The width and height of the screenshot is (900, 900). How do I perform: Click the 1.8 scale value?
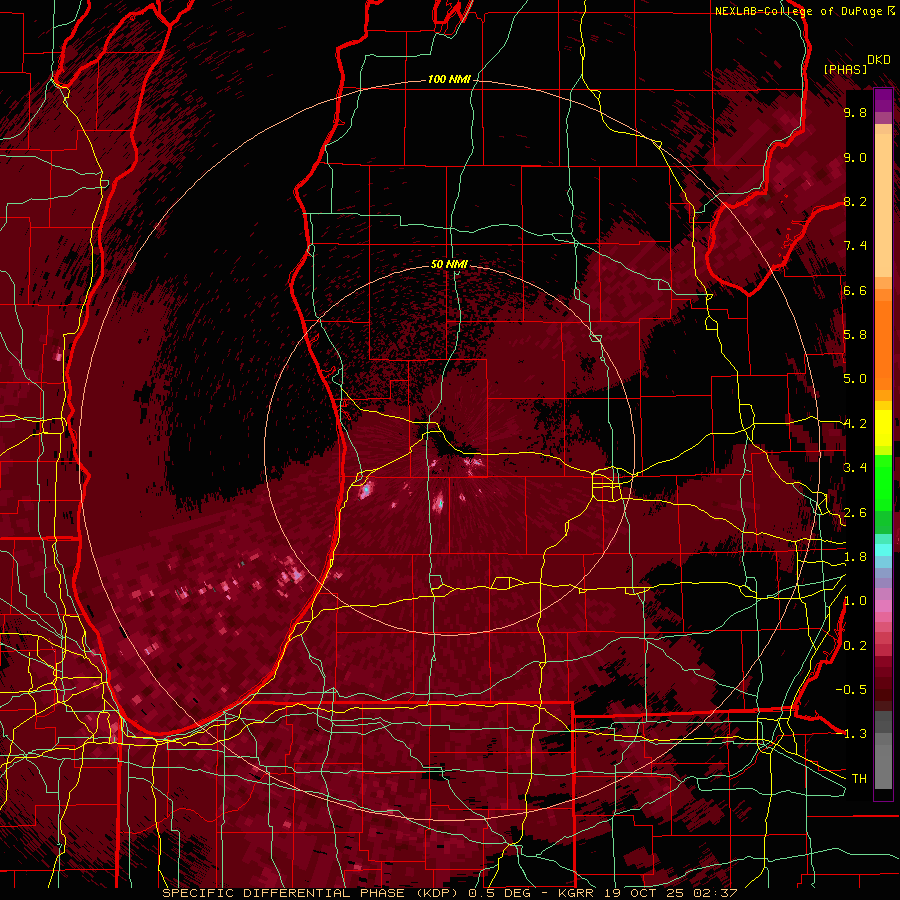click(x=855, y=557)
